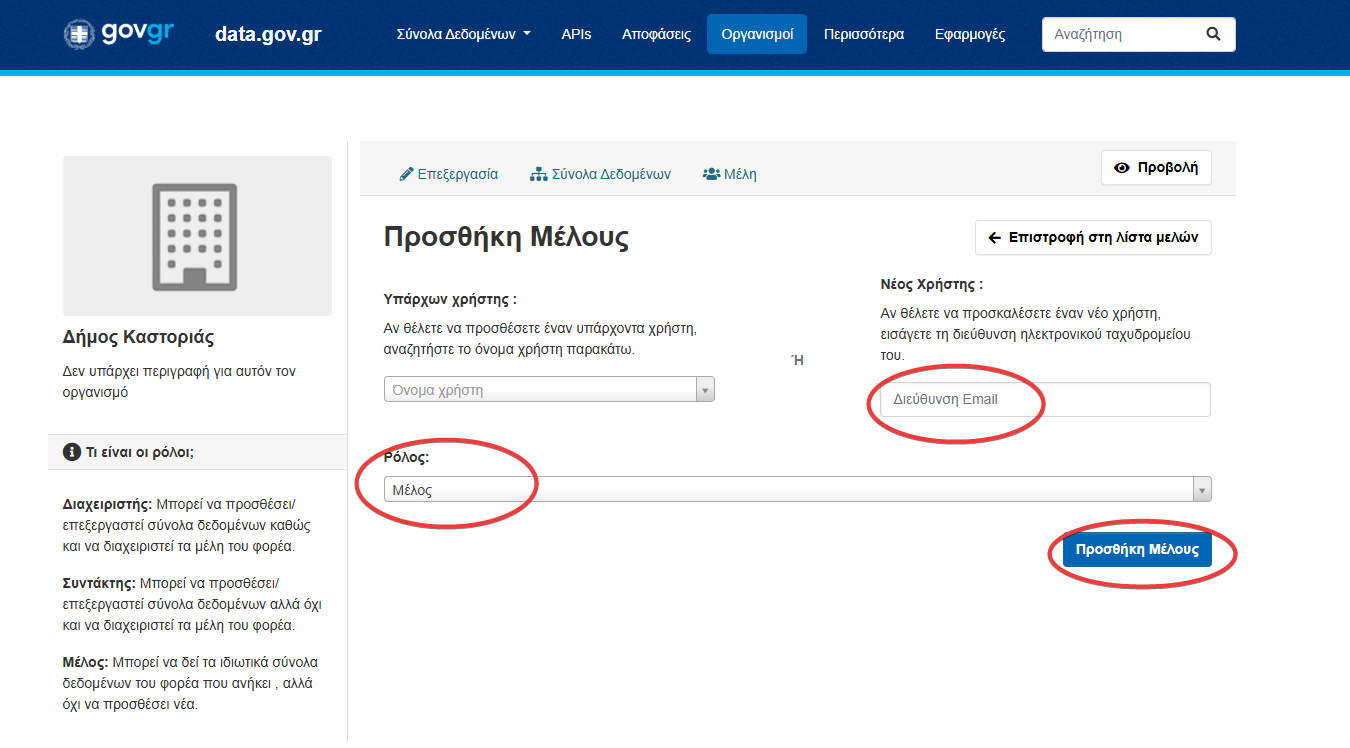The width and height of the screenshot is (1350, 748).
Task: Click the Διεύθυνση Email input field
Action: click(1044, 399)
